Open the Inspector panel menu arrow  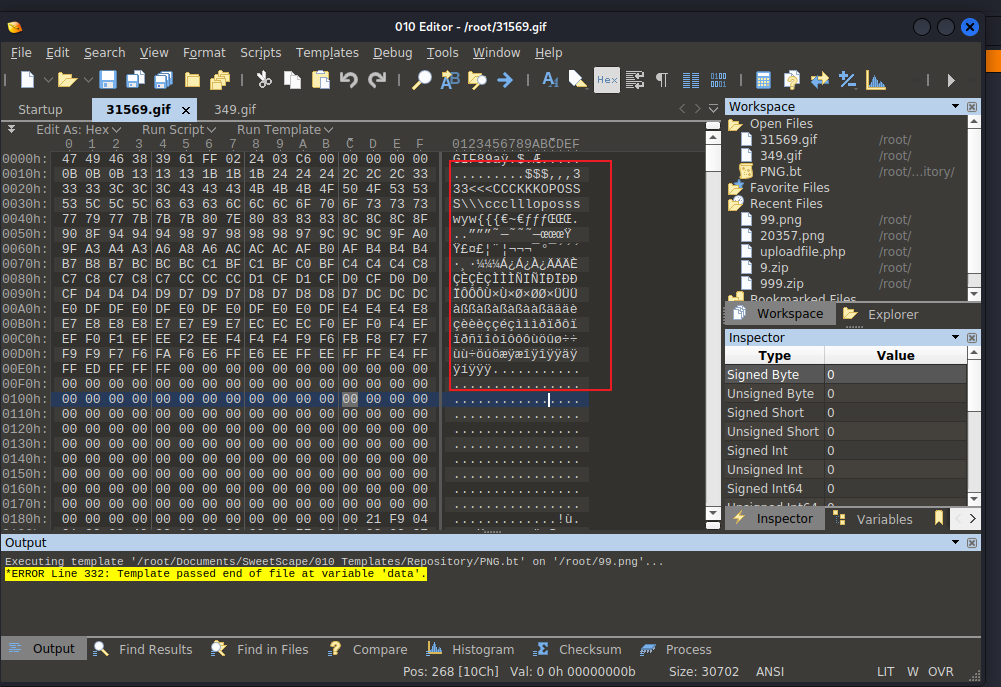coord(956,337)
